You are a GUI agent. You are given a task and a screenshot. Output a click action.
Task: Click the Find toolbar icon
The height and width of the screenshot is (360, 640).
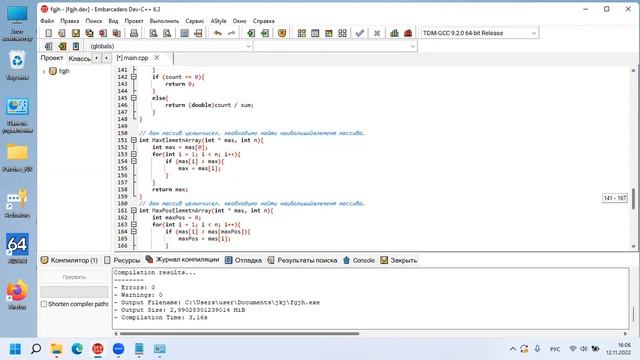[153, 33]
